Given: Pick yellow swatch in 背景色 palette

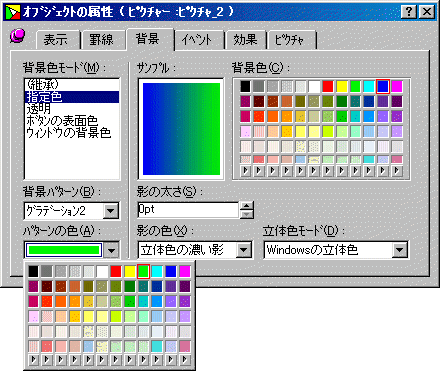Looking at the screenshot, I should point(342,86).
